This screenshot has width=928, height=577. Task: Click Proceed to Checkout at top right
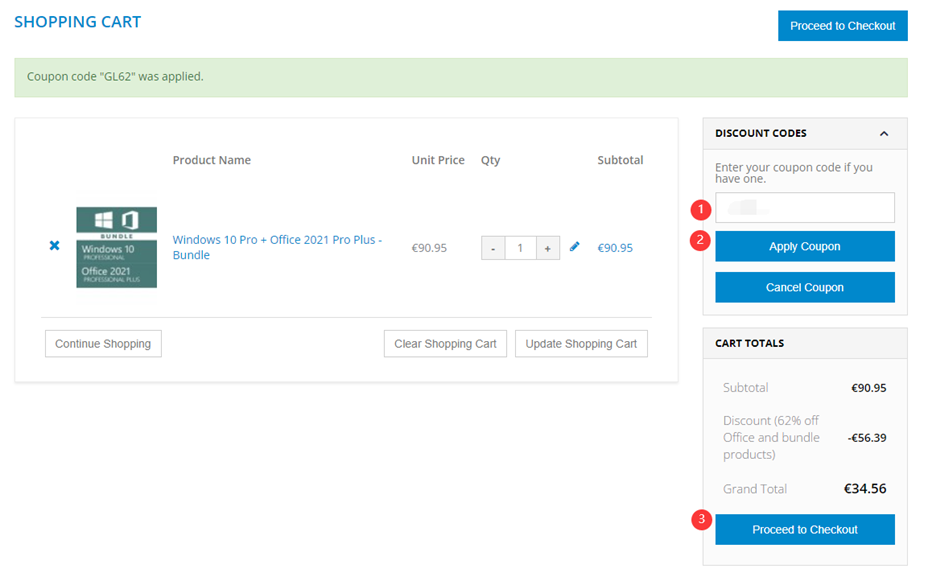[842, 26]
